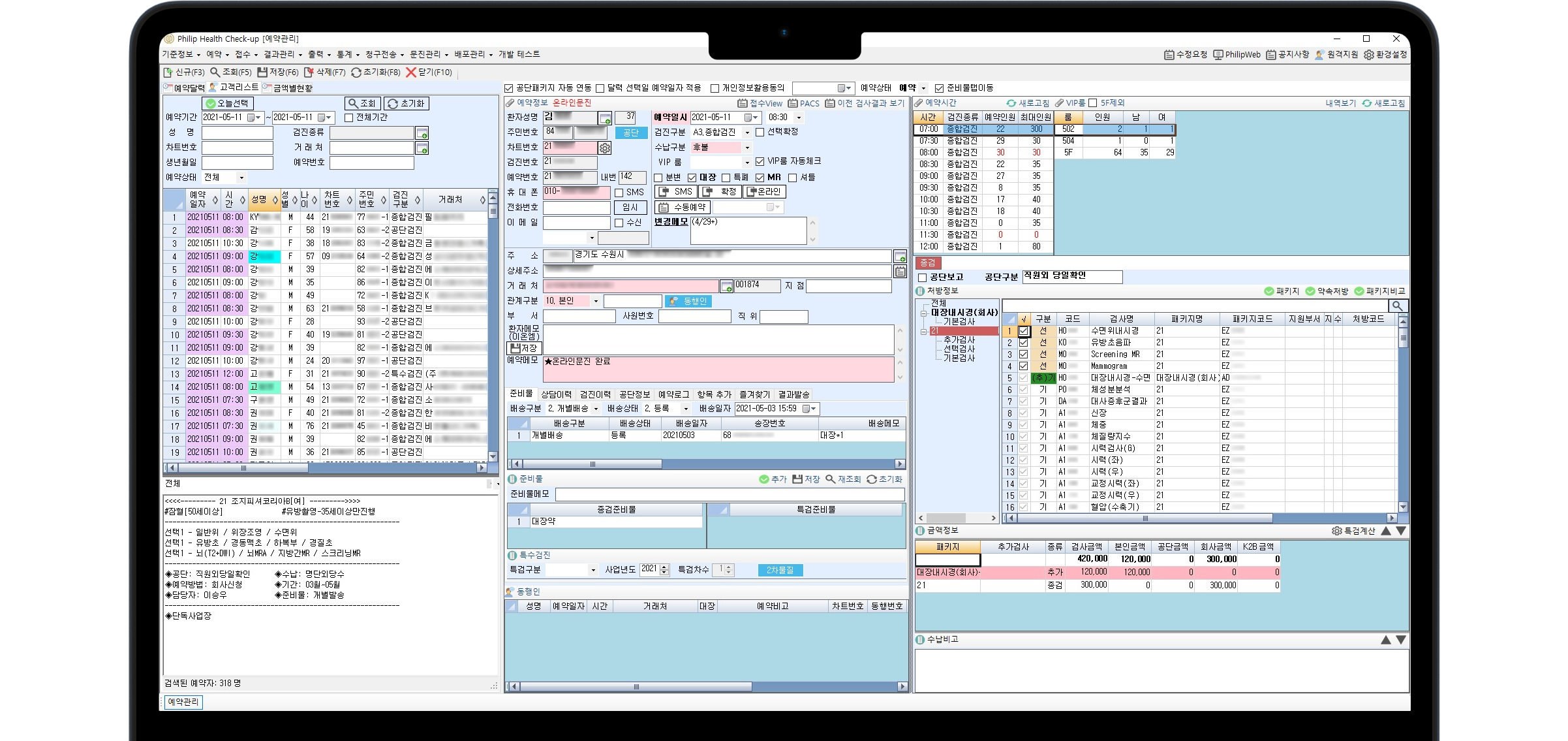
Task: Switch to the 검진이력 tab
Action: [x=595, y=394]
